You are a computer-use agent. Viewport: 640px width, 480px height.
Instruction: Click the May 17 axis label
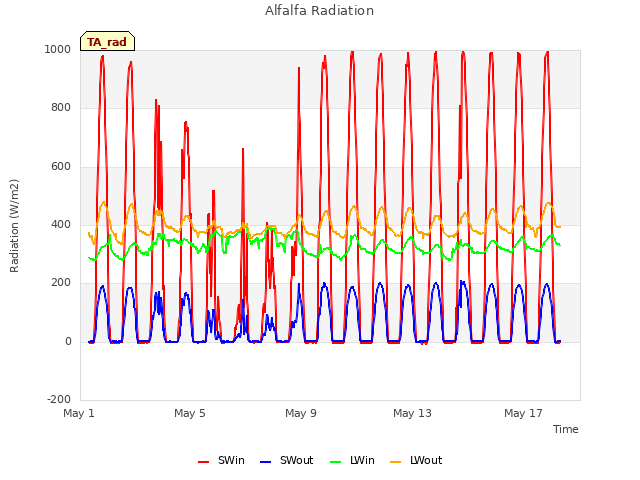[523, 413]
